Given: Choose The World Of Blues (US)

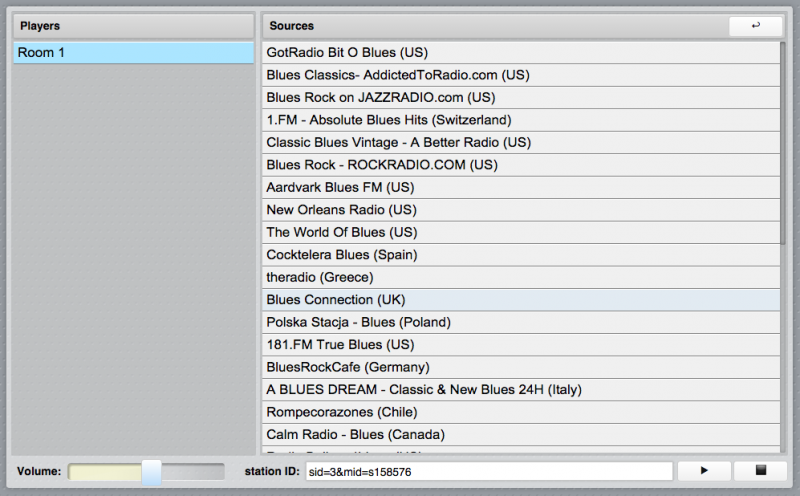Looking at the screenshot, I should [521, 232].
